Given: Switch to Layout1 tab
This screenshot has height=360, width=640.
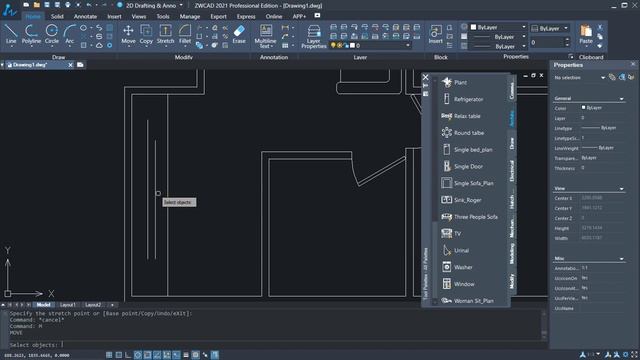Looking at the screenshot, I should coord(67,305).
